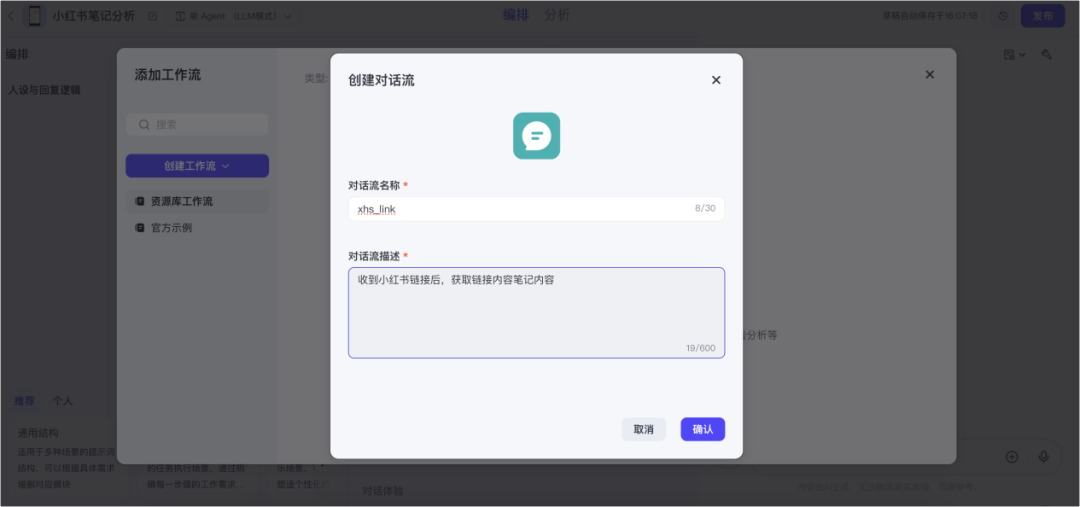Click the 人设与回复逻辑 heading
Viewport: 1080px width, 507px height.
tap(44, 90)
